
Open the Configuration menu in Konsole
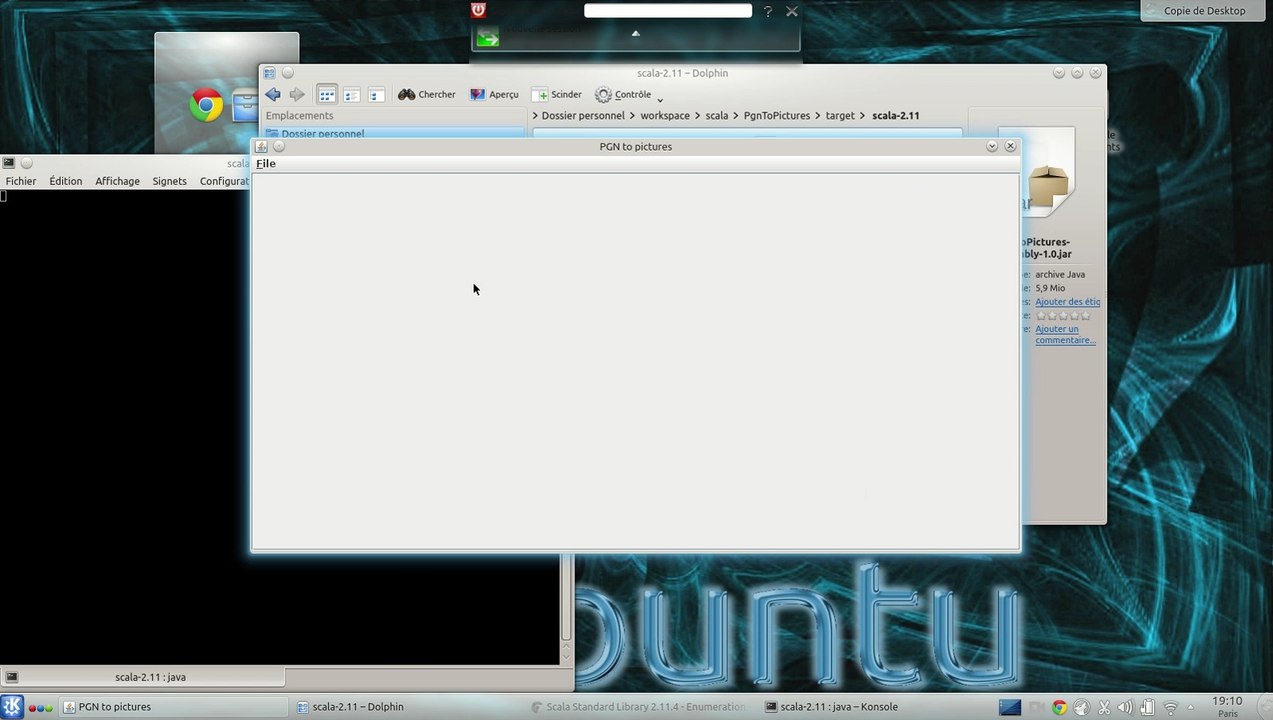224,181
